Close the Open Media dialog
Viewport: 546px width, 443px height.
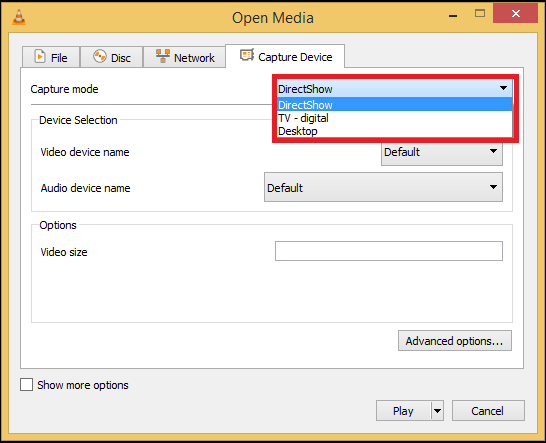(515, 14)
